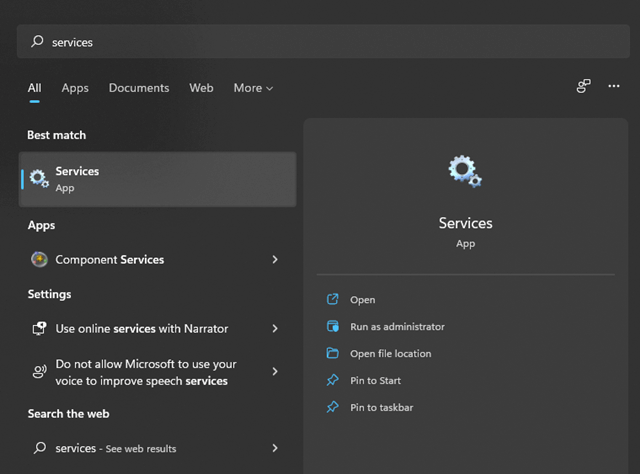This screenshot has width=640, height=474.
Task: Choose Pin to Start
Action: [376, 381]
